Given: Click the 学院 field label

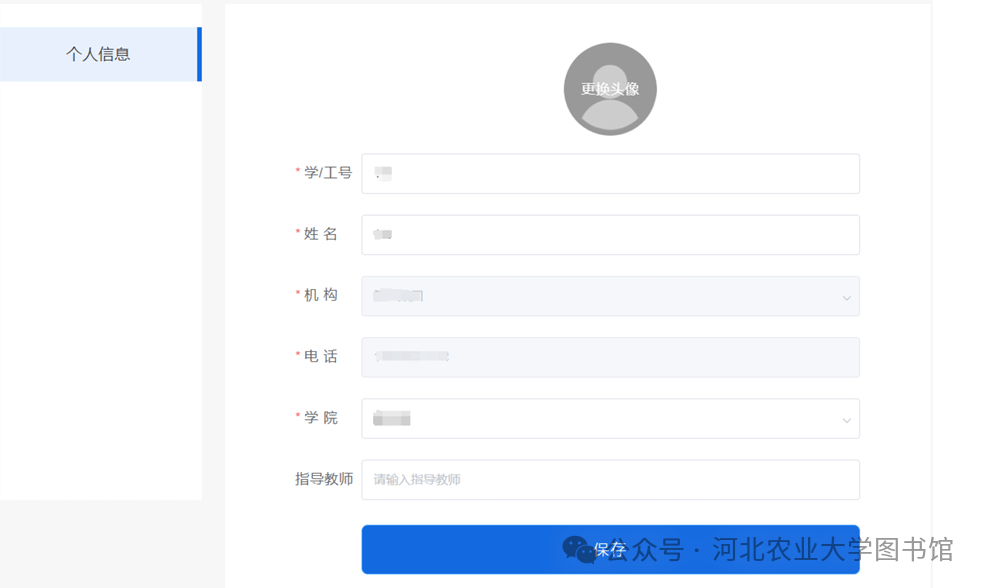Looking at the screenshot, I should click(x=321, y=417).
